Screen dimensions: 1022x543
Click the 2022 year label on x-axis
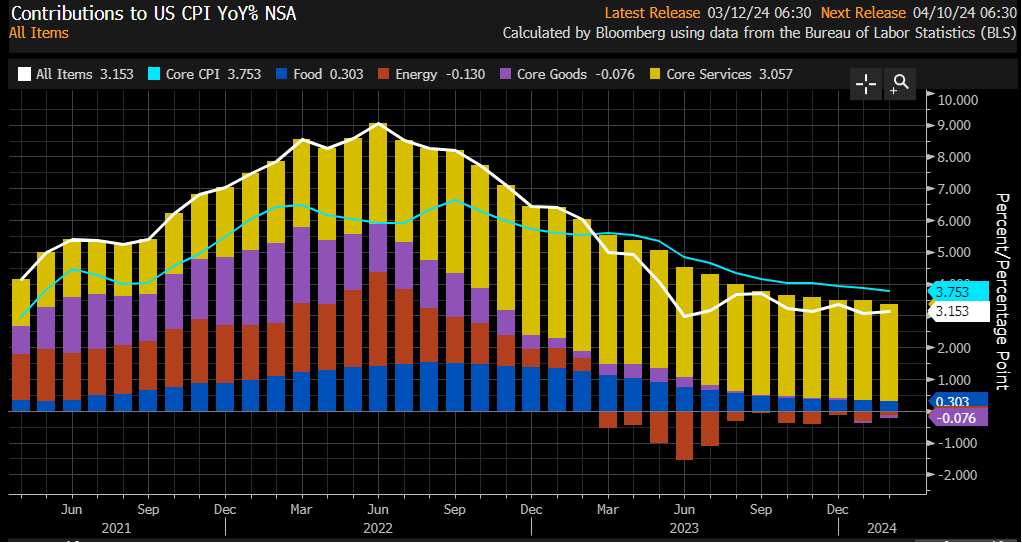[377, 527]
